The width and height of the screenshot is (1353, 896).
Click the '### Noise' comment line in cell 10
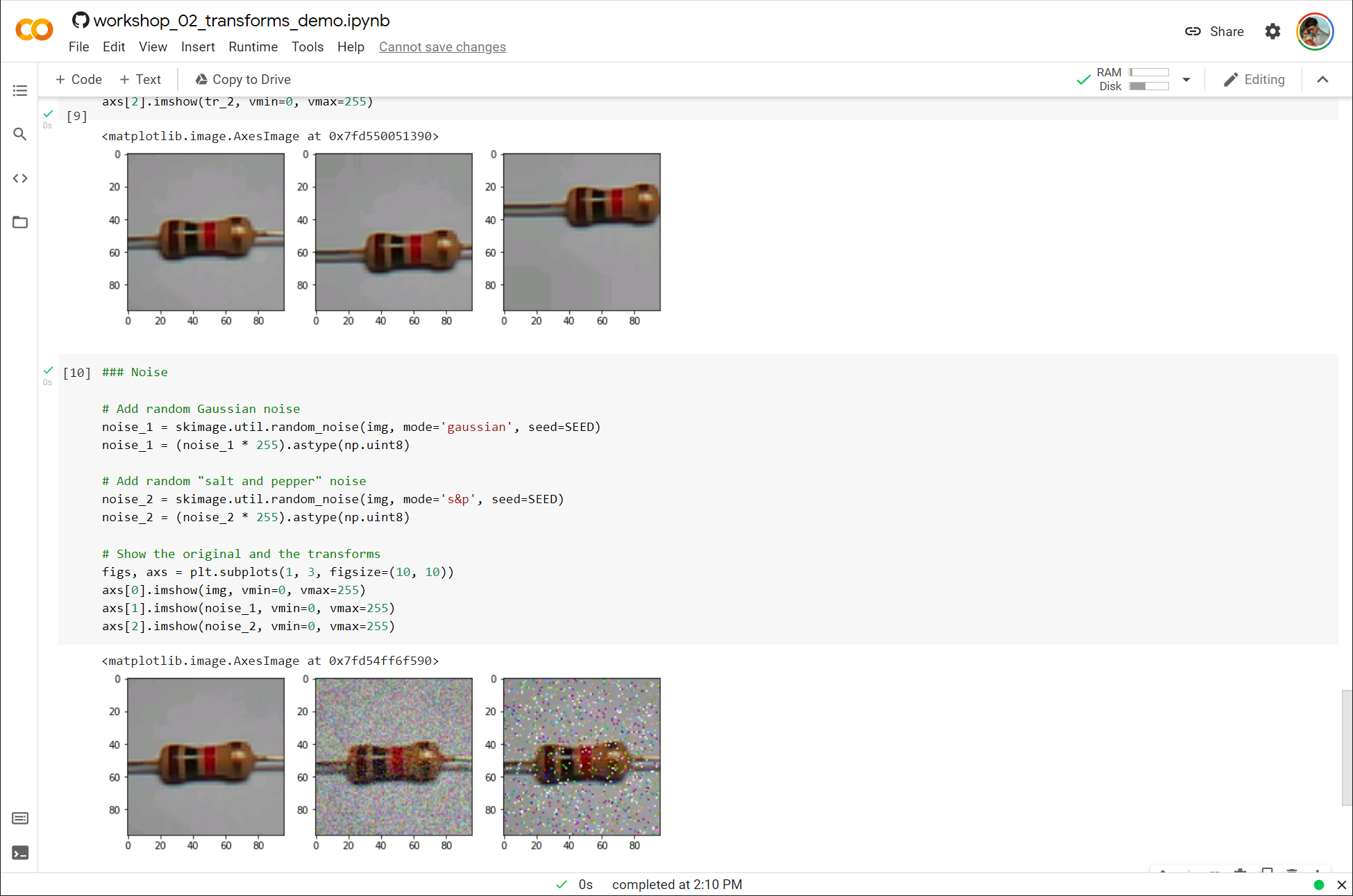pyautogui.click(x=135, y=372)
